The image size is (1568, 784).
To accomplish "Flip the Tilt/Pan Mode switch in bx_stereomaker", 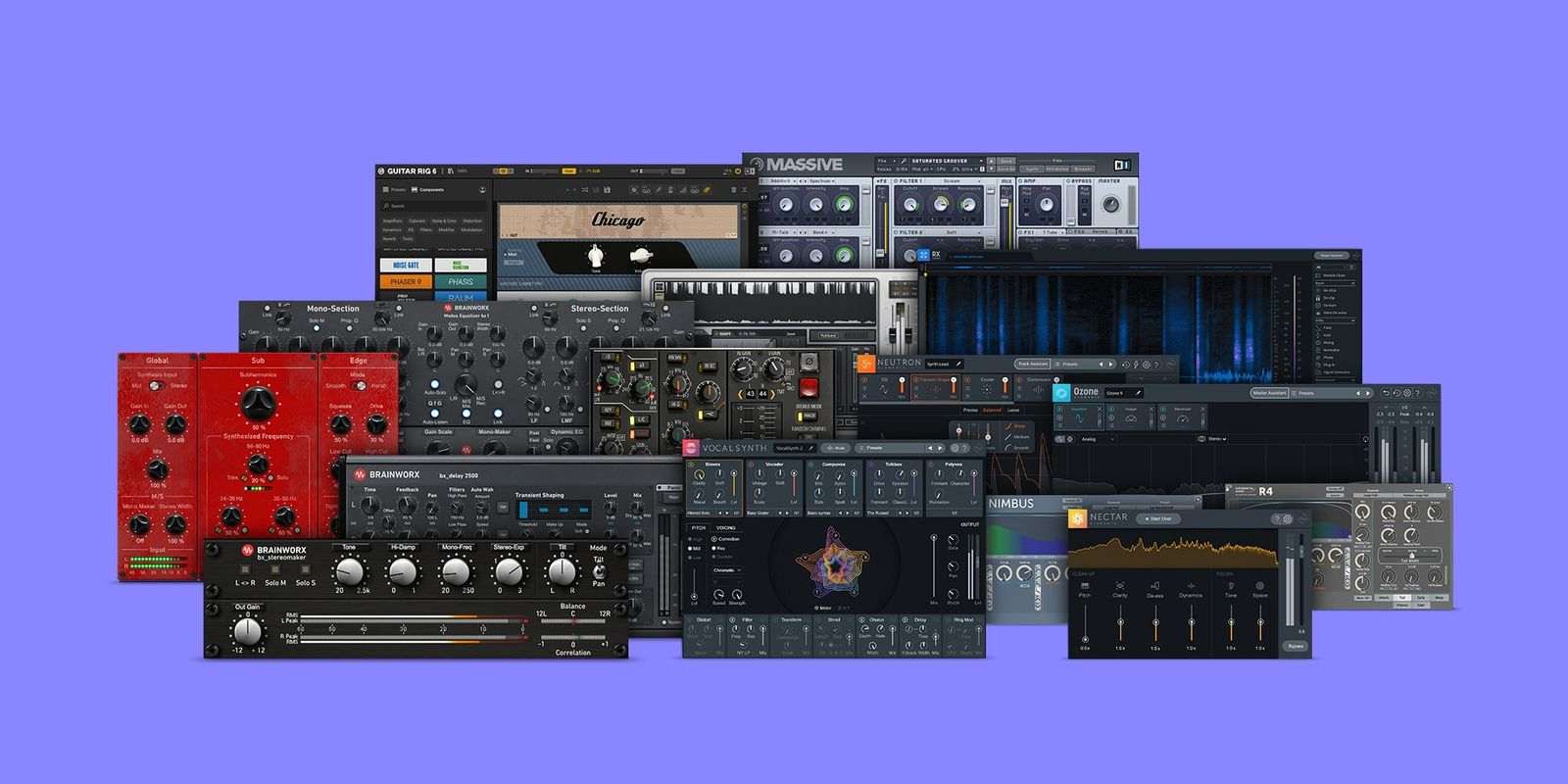I will [598, 572].
